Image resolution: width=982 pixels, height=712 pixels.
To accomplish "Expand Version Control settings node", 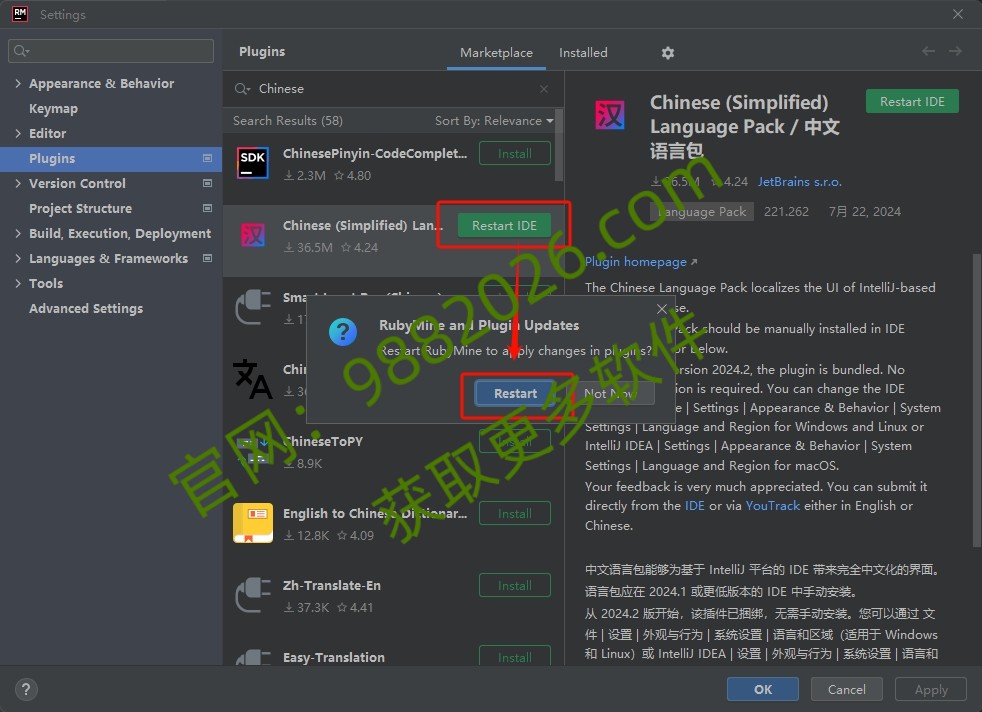I will [x=18, y=183].
